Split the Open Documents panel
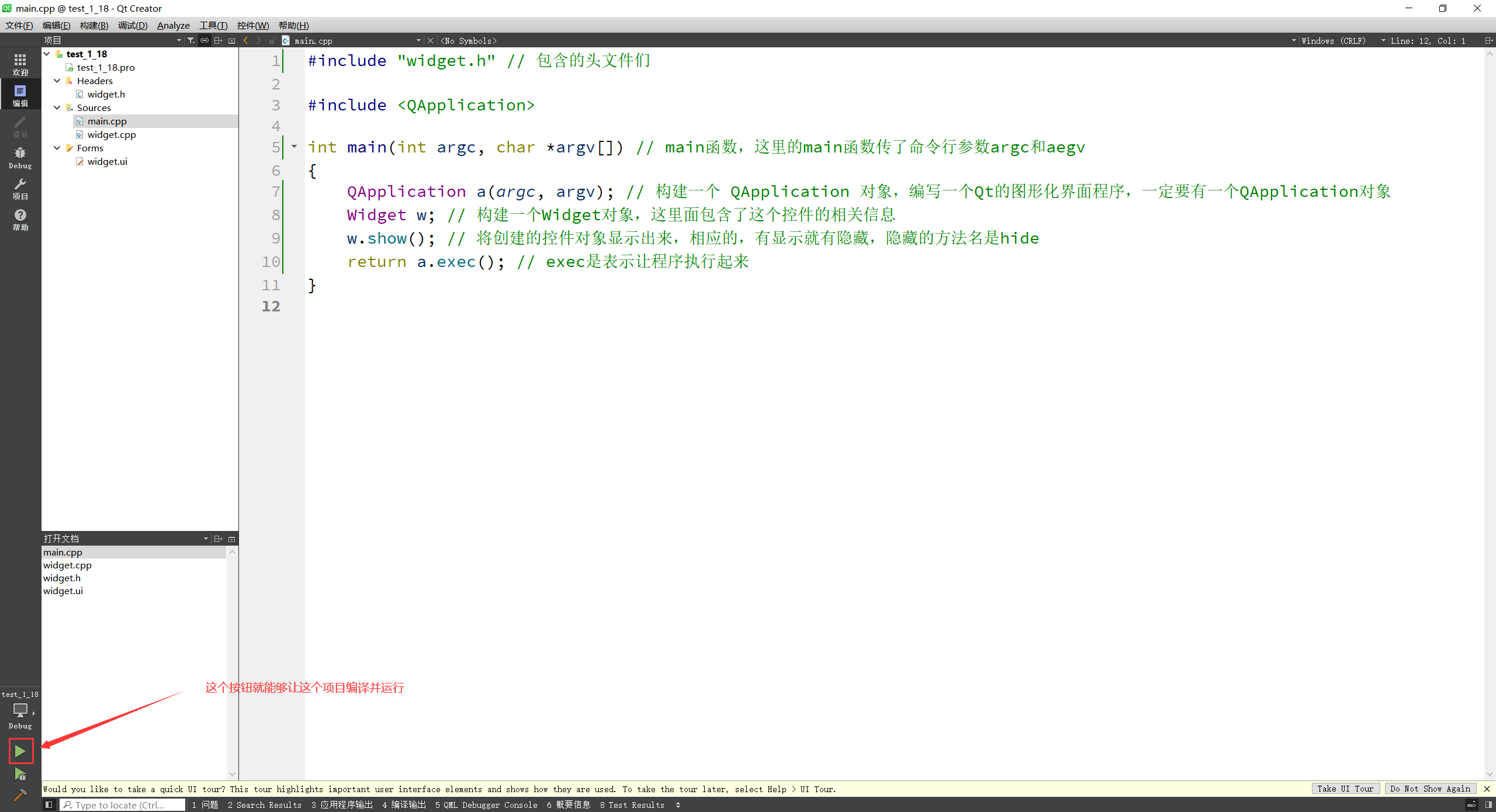The image size is (1496, 812). (x=219, y=539)
